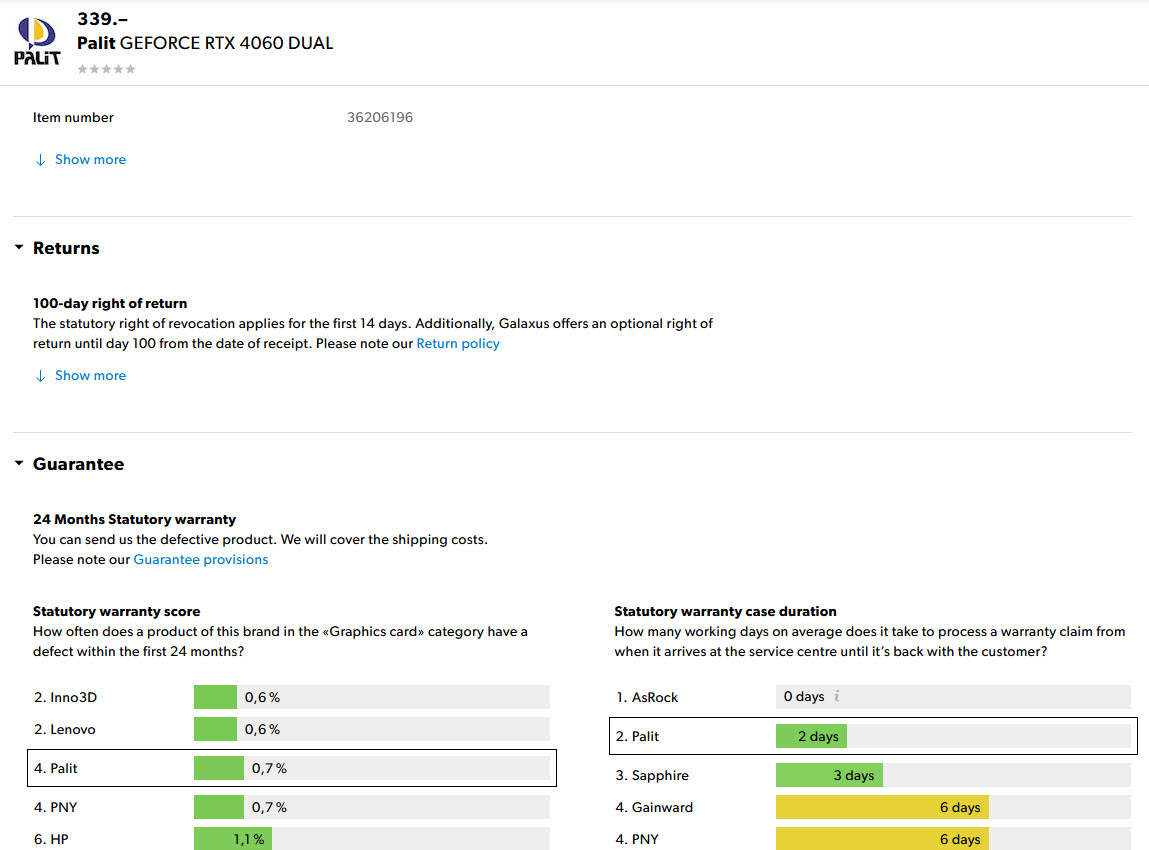Click the '4. Gainward' duration row label
Image resolution: width=1149 pixels, height=850 pixels.
[x=654, y=808]
